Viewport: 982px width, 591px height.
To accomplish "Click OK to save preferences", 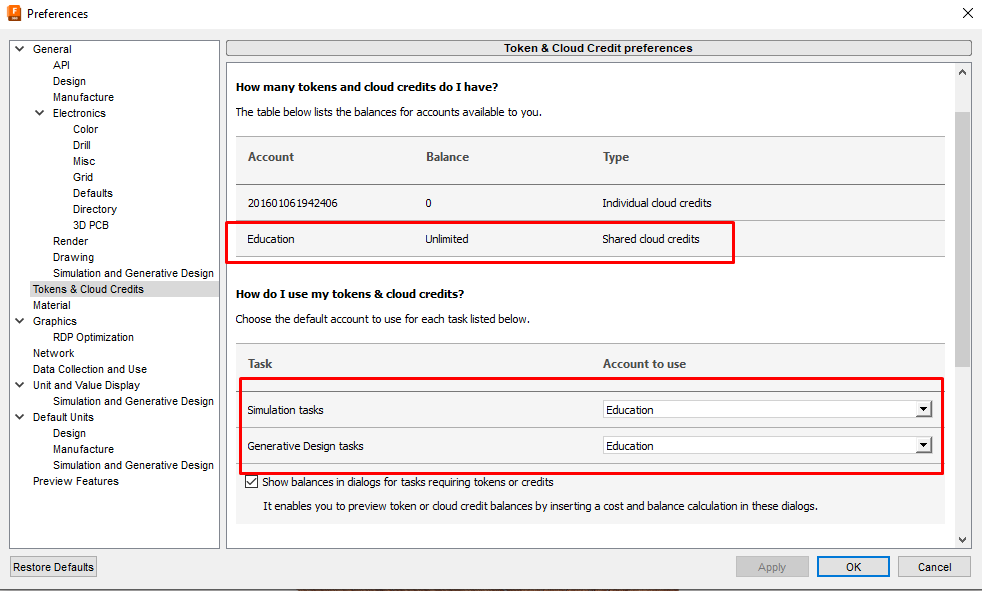I will [852, 566].
